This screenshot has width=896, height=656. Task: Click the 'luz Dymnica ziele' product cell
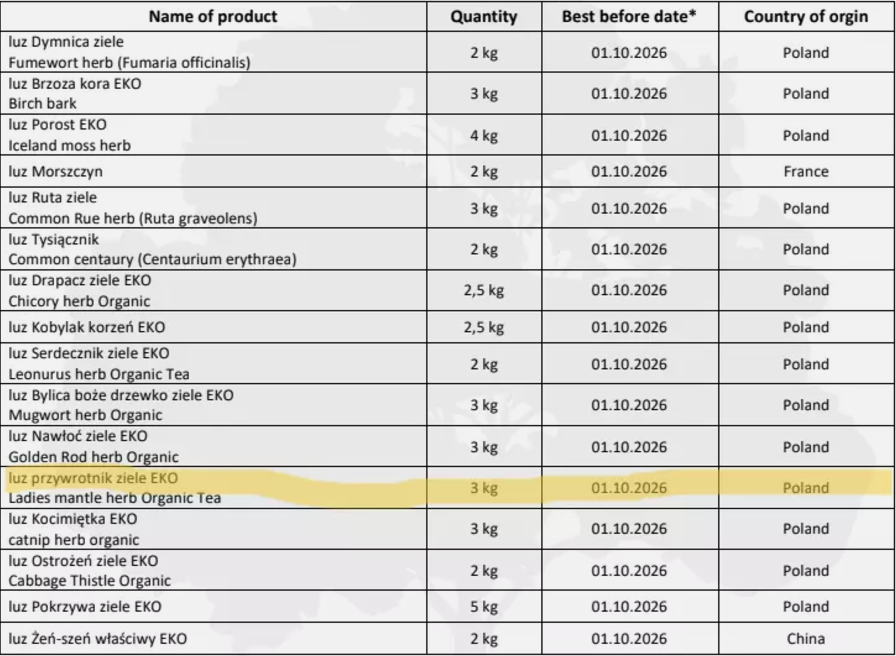point(213,52)
